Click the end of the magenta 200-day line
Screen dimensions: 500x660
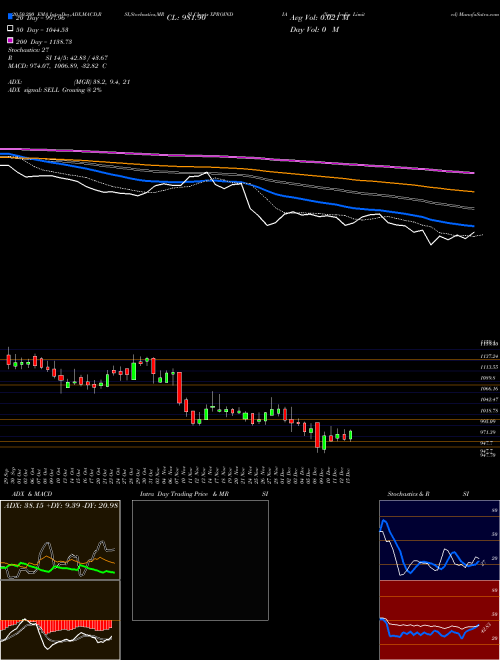click(x=473, y=173)
